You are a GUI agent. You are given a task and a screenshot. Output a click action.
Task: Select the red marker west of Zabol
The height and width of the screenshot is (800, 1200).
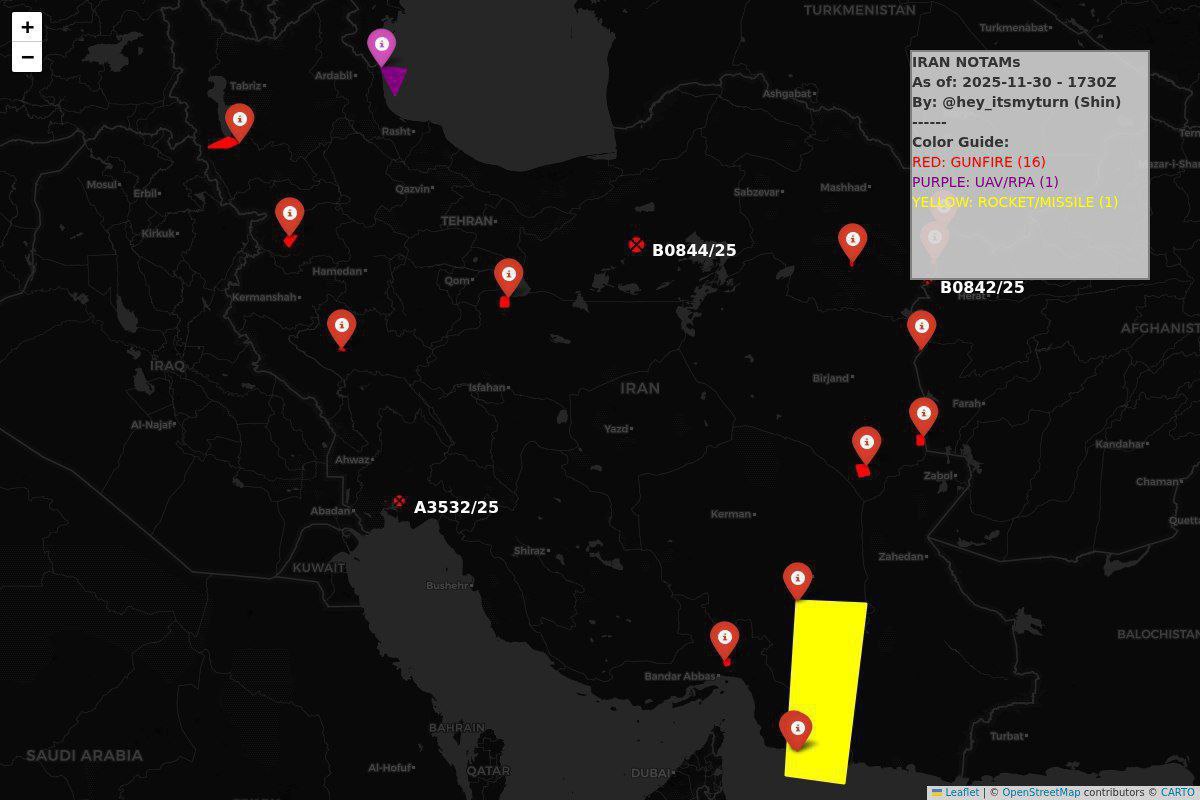[x=866, y=444]
